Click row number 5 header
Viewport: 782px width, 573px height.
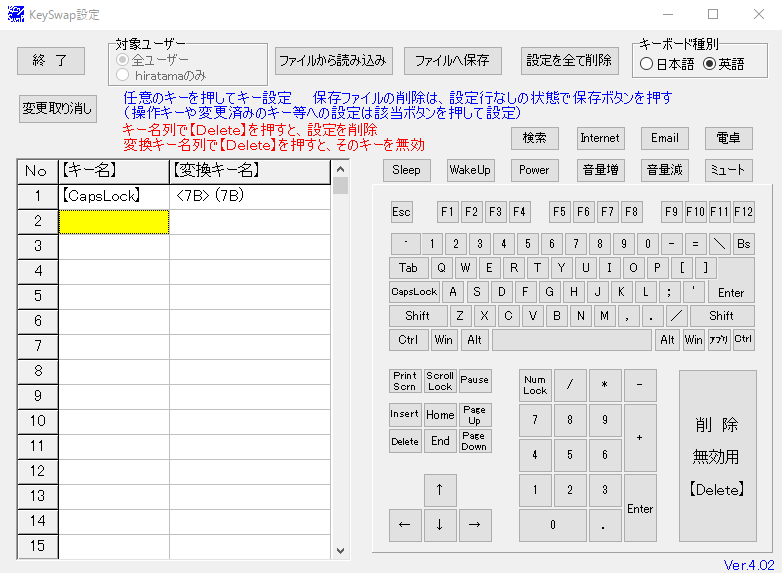(38, 296)
